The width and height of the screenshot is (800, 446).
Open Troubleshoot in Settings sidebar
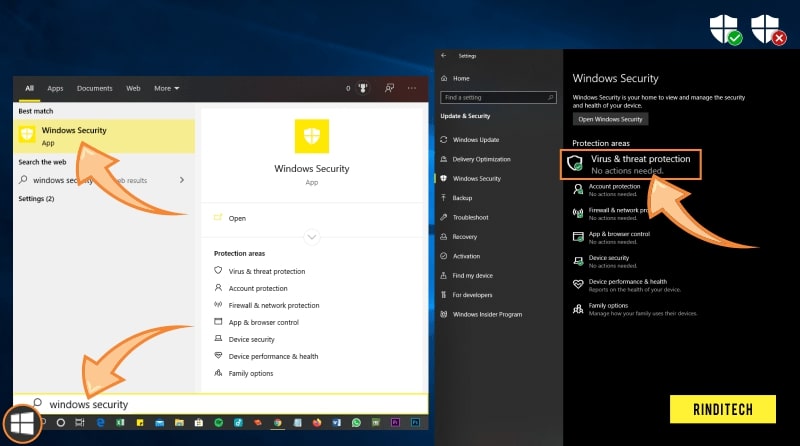point(464,217)
